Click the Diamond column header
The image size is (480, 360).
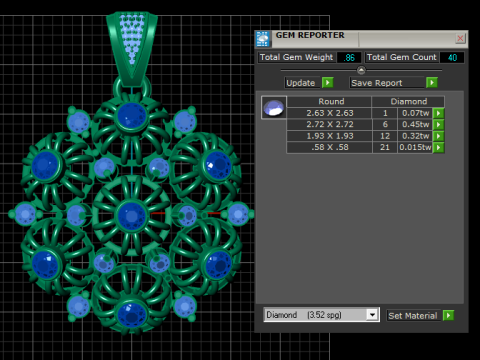click(x=408, y=102)
